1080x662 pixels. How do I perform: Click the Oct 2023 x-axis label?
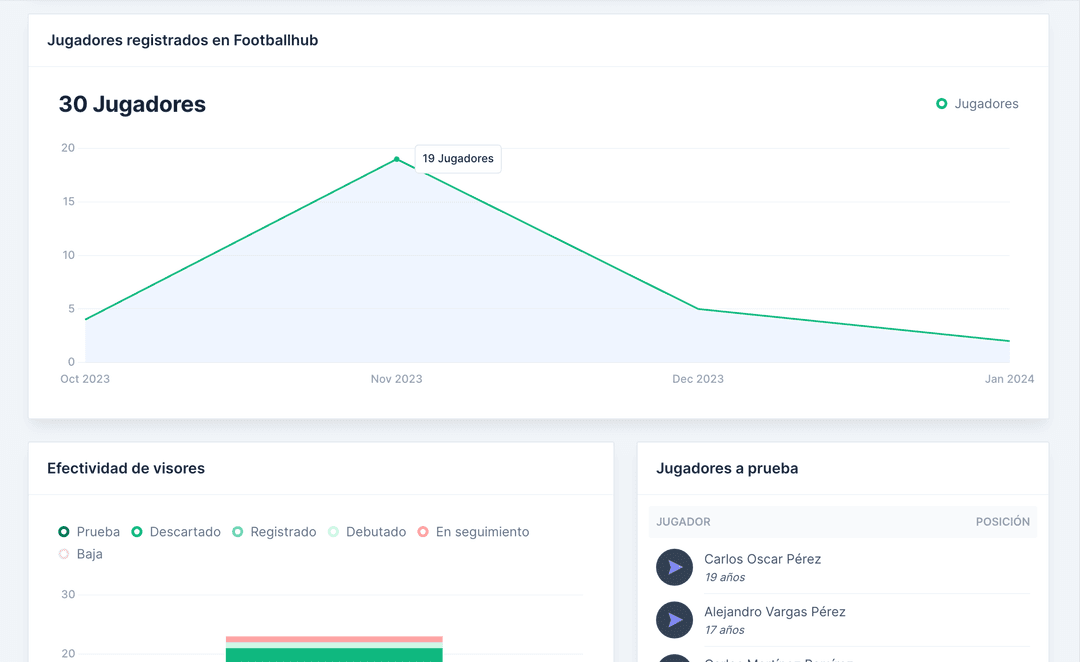point(85,379)
